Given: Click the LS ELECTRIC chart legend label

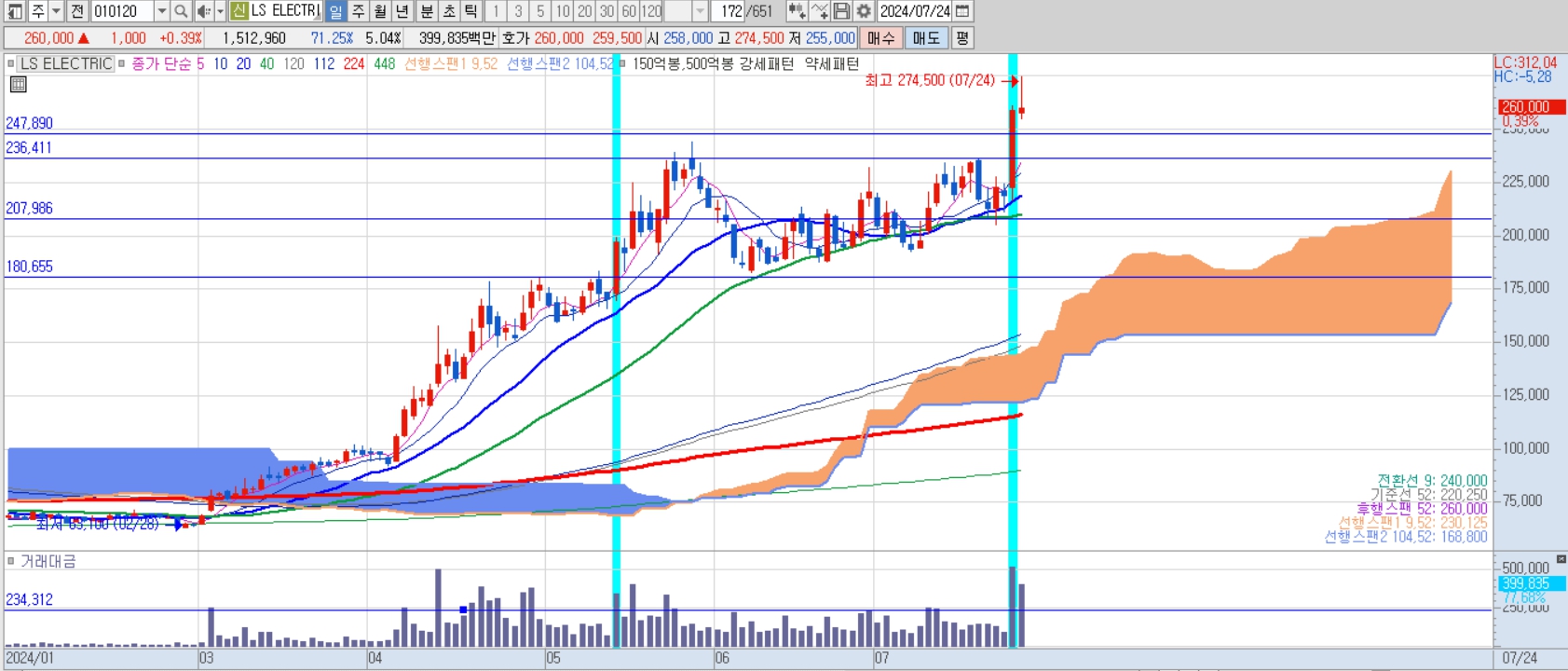Looking at the screenshot, I should [66, 63].
